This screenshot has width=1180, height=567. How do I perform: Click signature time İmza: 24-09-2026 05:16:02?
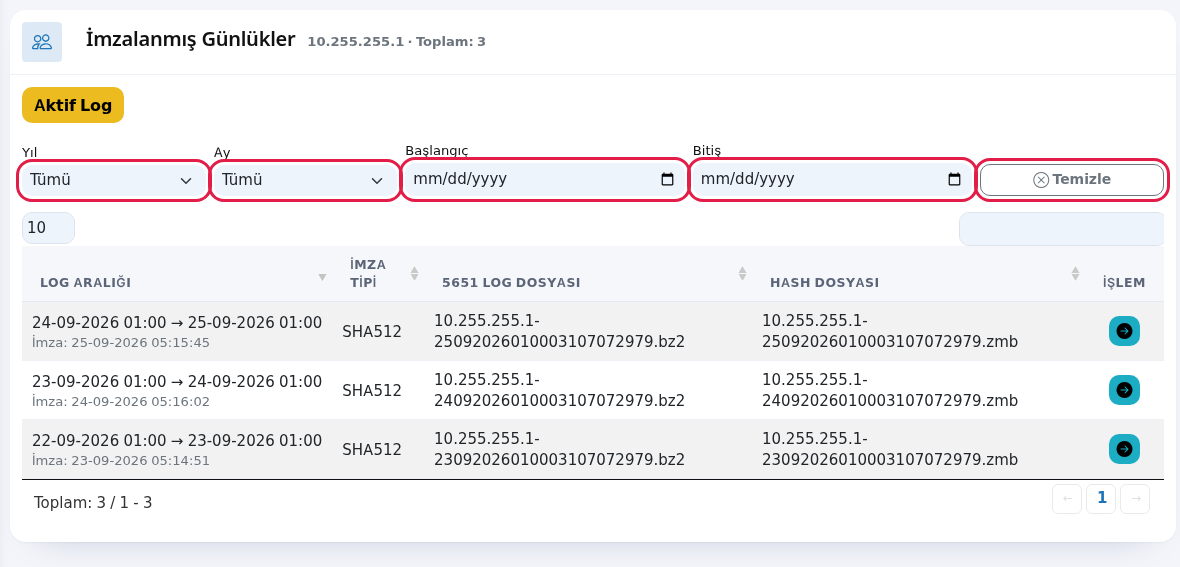(x=120, y=402)
